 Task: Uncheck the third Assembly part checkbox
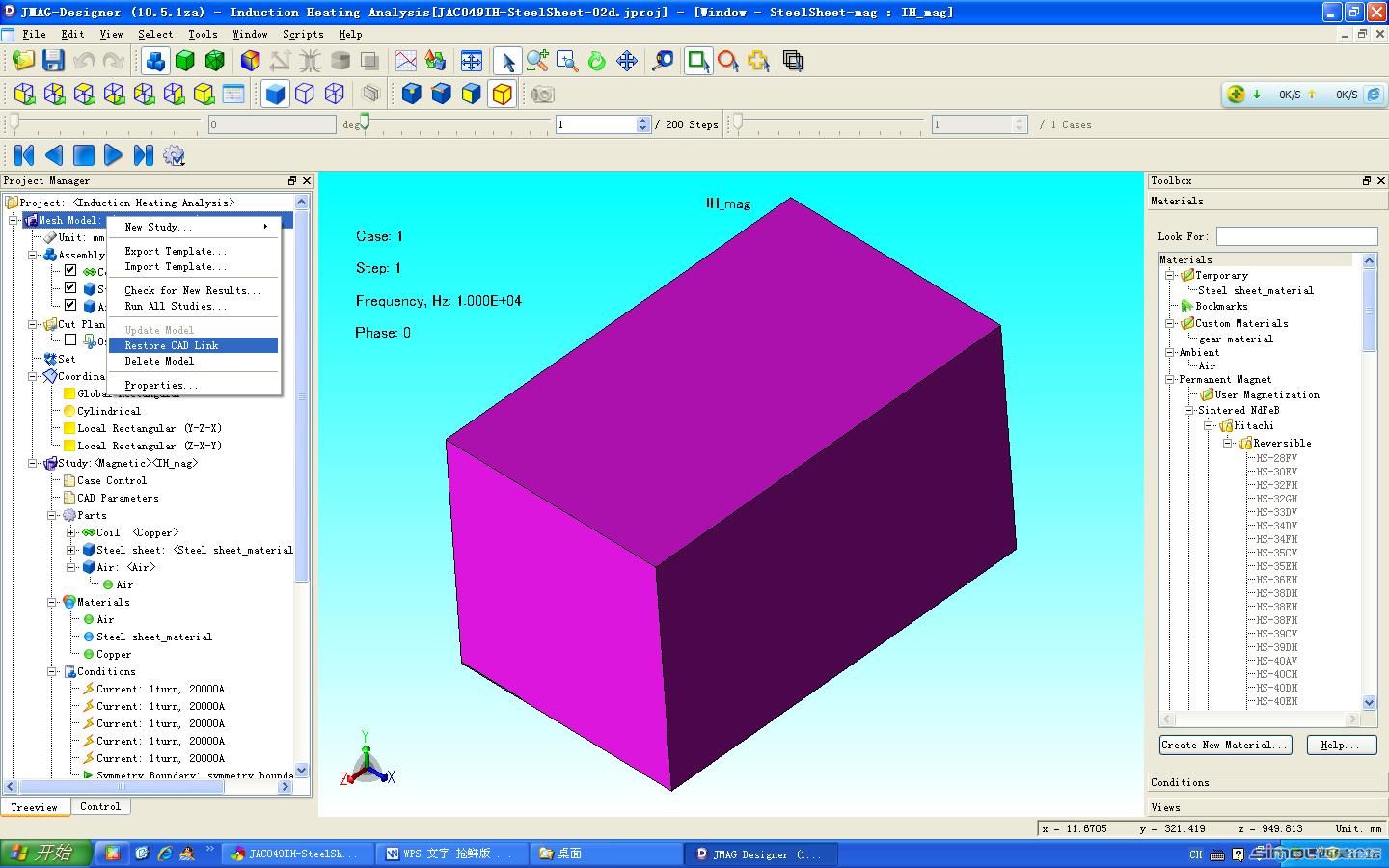pos(70,305)
